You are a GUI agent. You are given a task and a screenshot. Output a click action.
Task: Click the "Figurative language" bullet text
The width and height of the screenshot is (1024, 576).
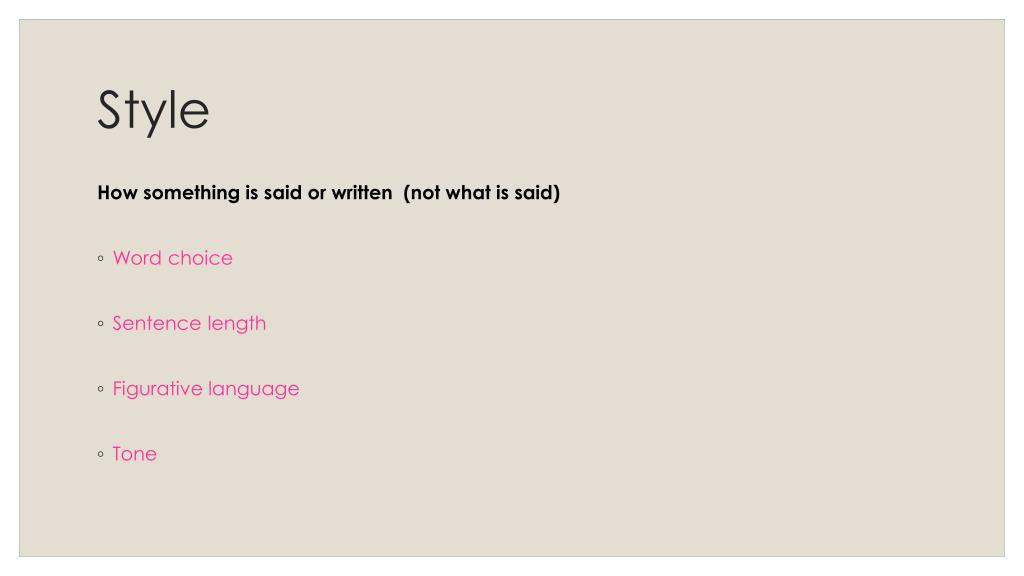(206, 389)
